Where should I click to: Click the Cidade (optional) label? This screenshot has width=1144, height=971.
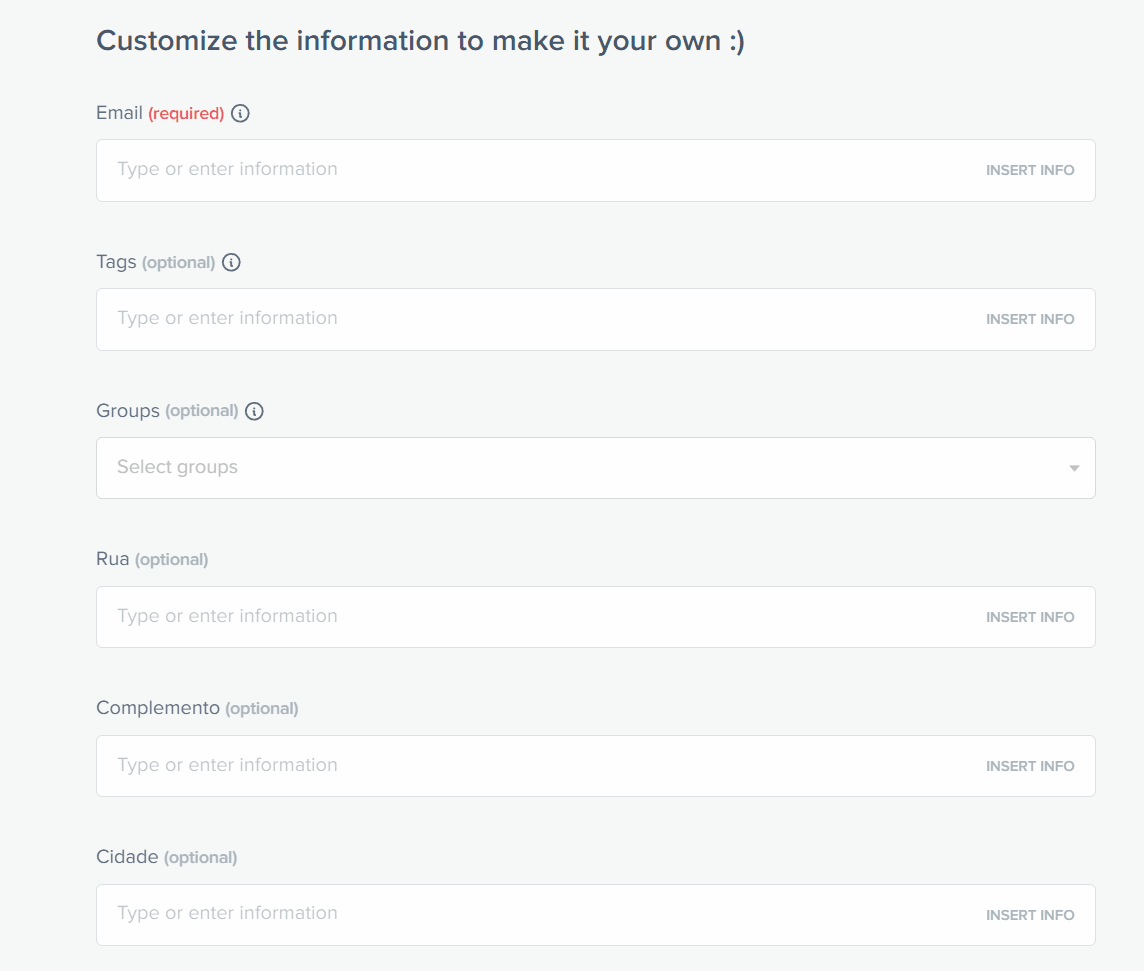(166, 857)
